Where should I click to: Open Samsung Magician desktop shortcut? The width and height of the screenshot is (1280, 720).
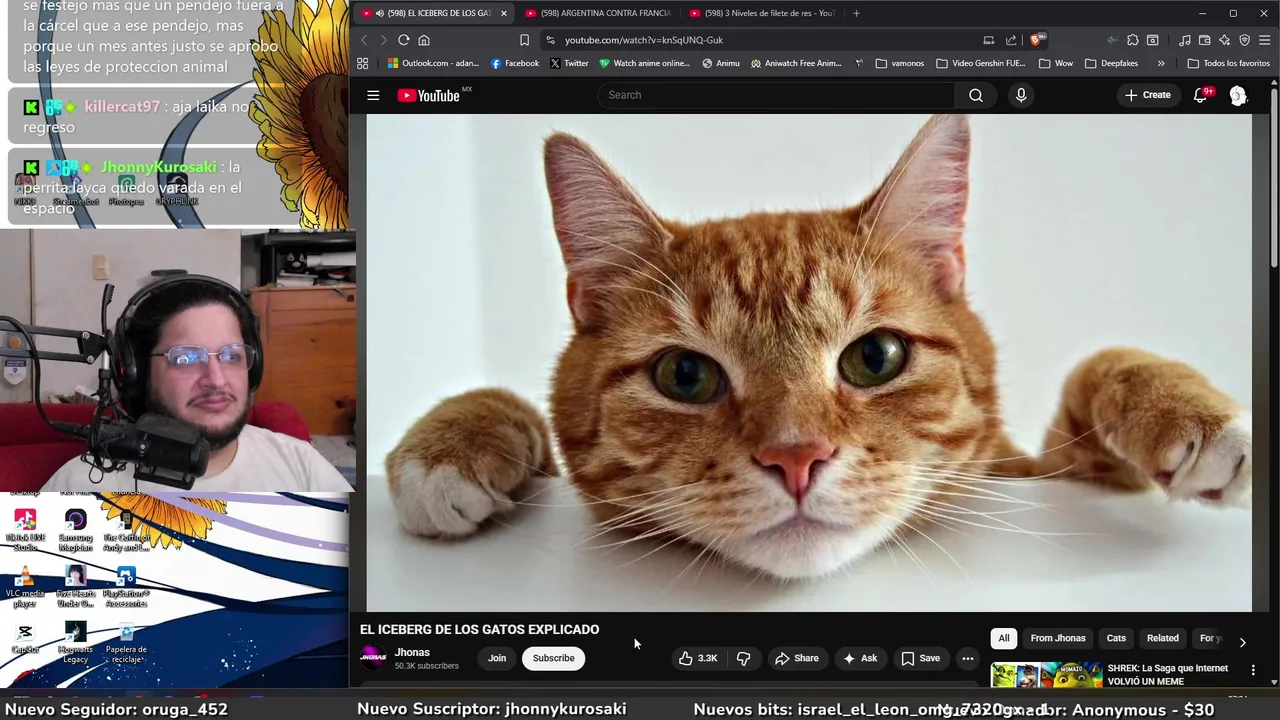click(75, 531)
